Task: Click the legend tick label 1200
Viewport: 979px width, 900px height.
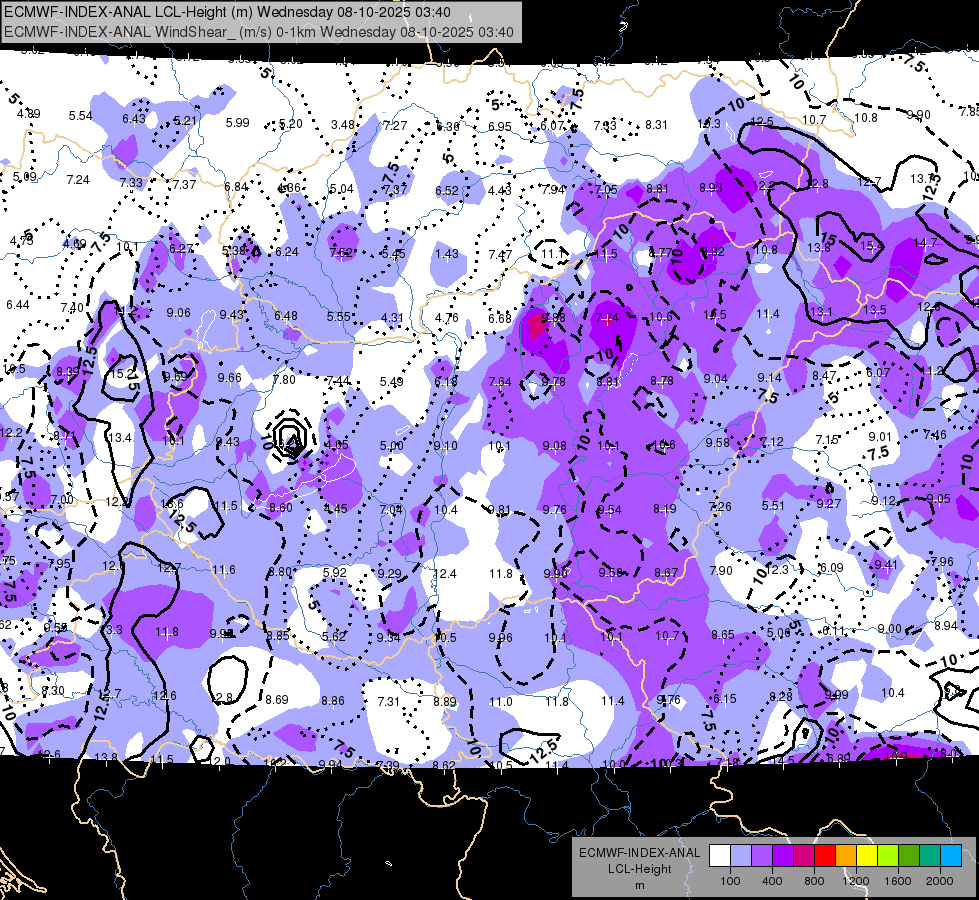Action: pyautogui.click(x=856, y=881)
